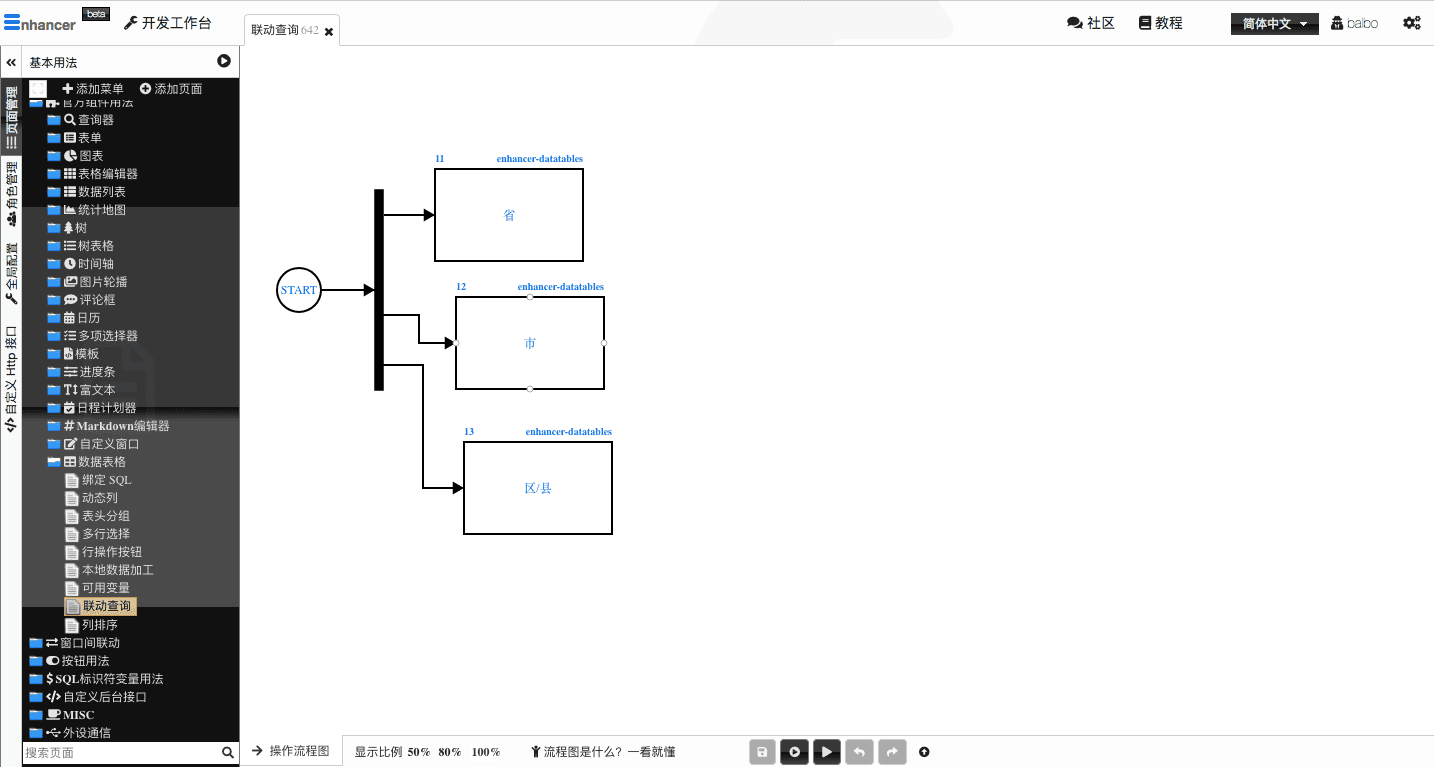The height and width of the screenshot is (767, 1434).
Task: Click the circled play preview button
Action: (795, 752)
